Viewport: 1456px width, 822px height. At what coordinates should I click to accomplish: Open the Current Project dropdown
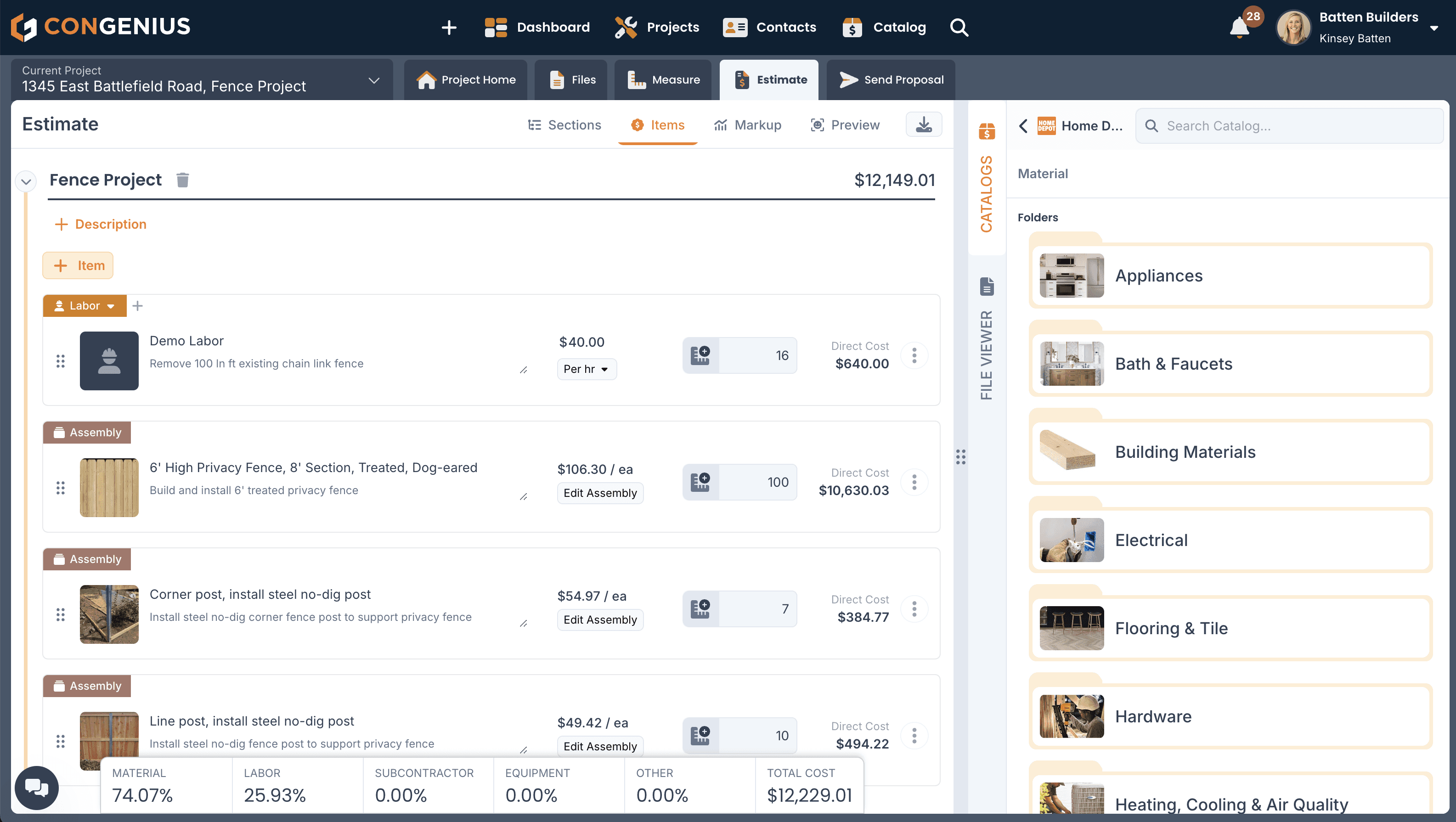(202, 79)
